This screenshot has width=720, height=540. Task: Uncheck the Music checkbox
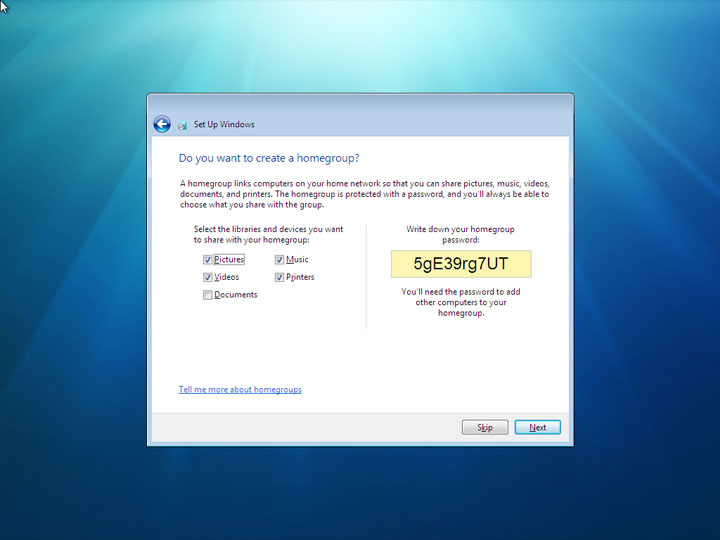(x=279, y=260)
